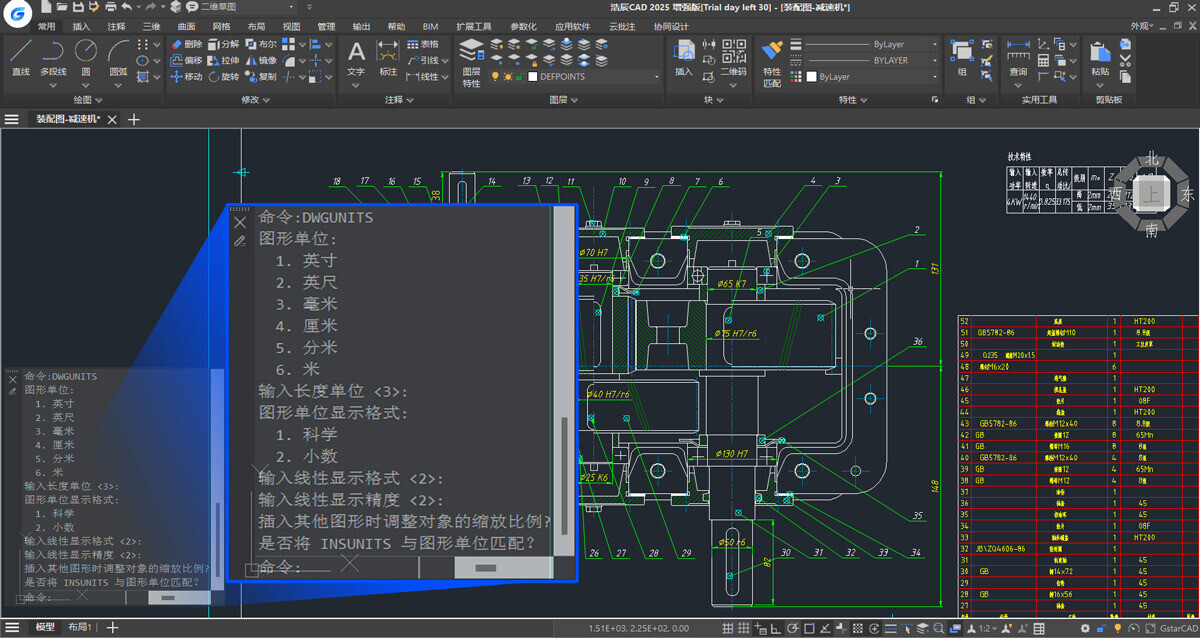
Task: Select the 直线 (Line) tool
Action: click(x=20, y=58)
